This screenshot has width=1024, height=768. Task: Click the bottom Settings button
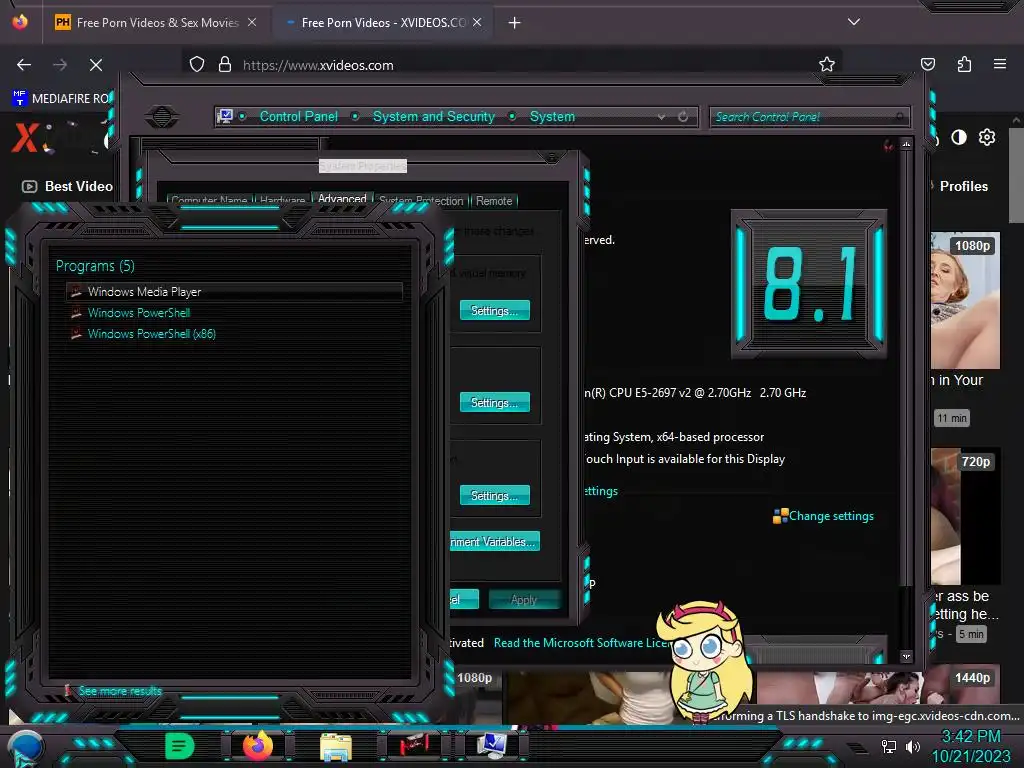494,496
